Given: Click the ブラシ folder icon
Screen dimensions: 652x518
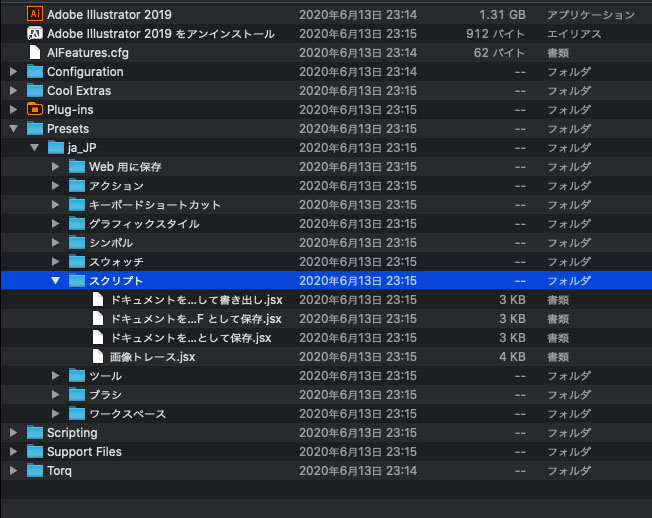Looking at the screenshot, I should click(x=77, y=395).
